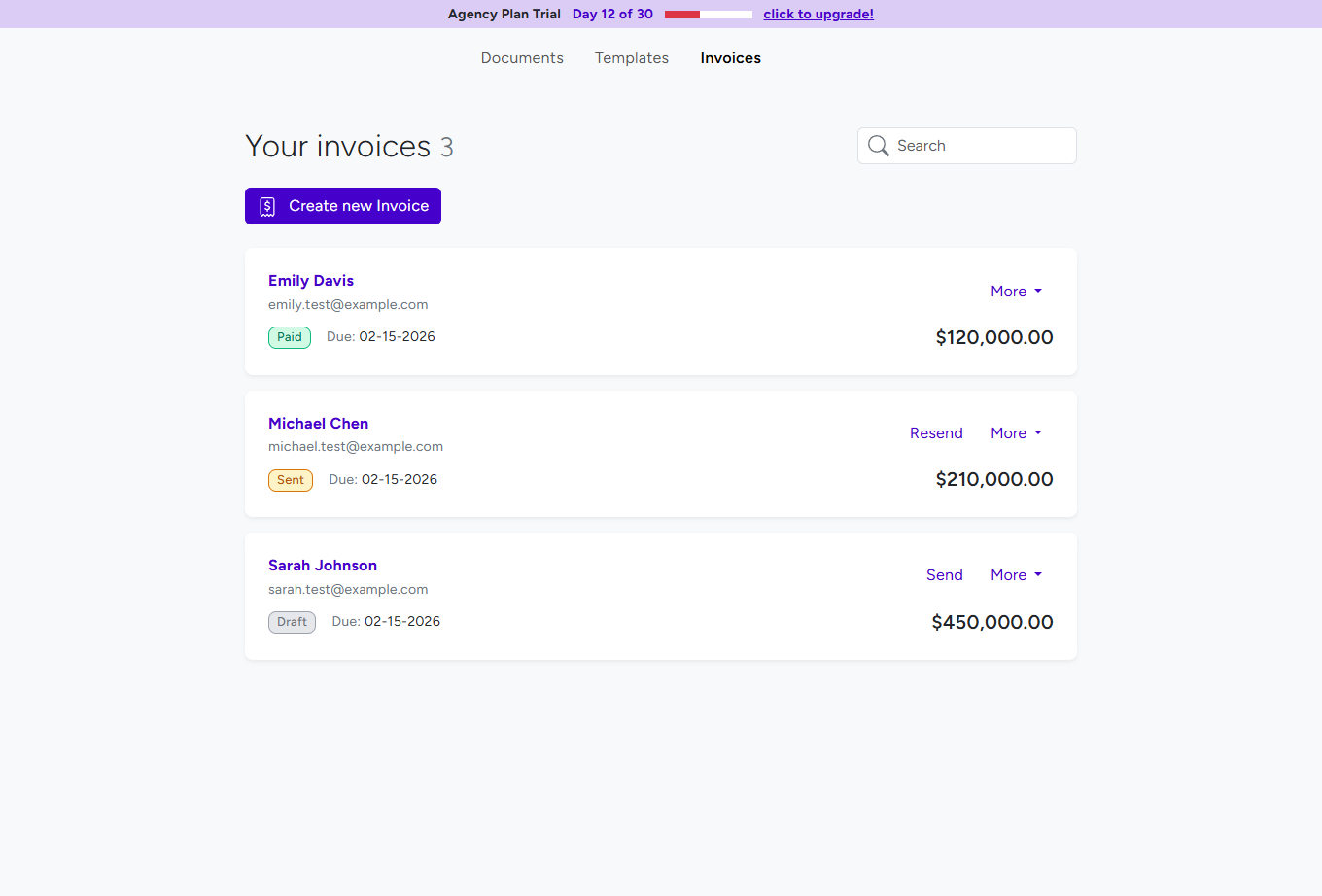Click the trial progress bar

(x=708, y=14)
